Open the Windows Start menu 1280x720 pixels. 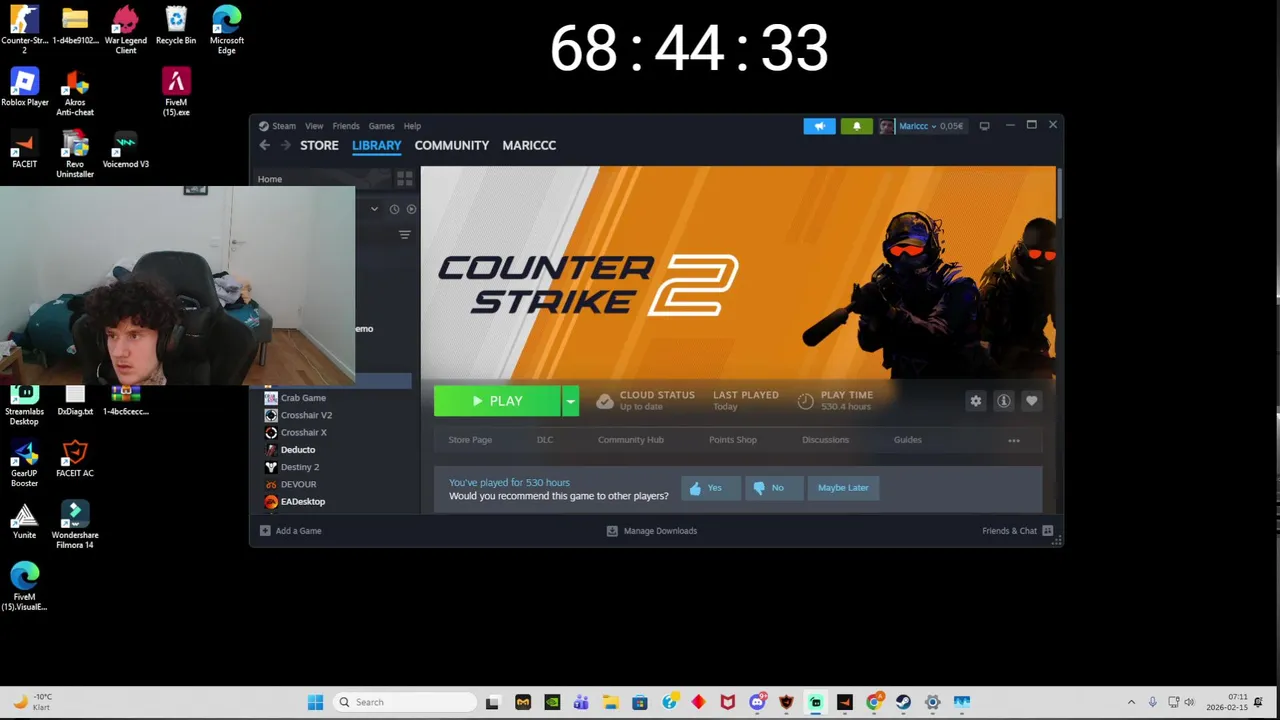click(315, 702)
